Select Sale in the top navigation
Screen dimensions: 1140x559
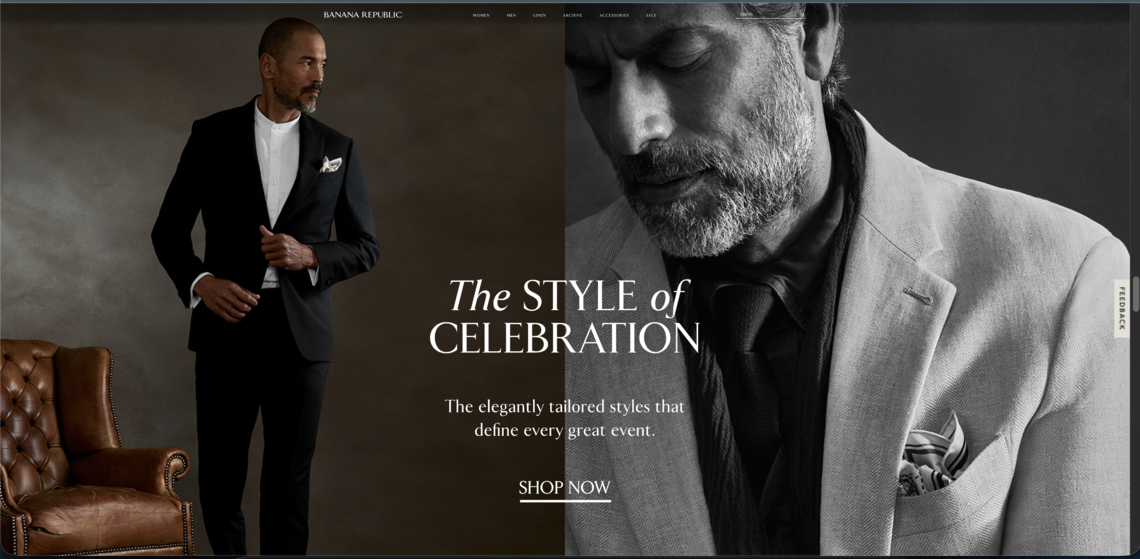tap(651, 16)
